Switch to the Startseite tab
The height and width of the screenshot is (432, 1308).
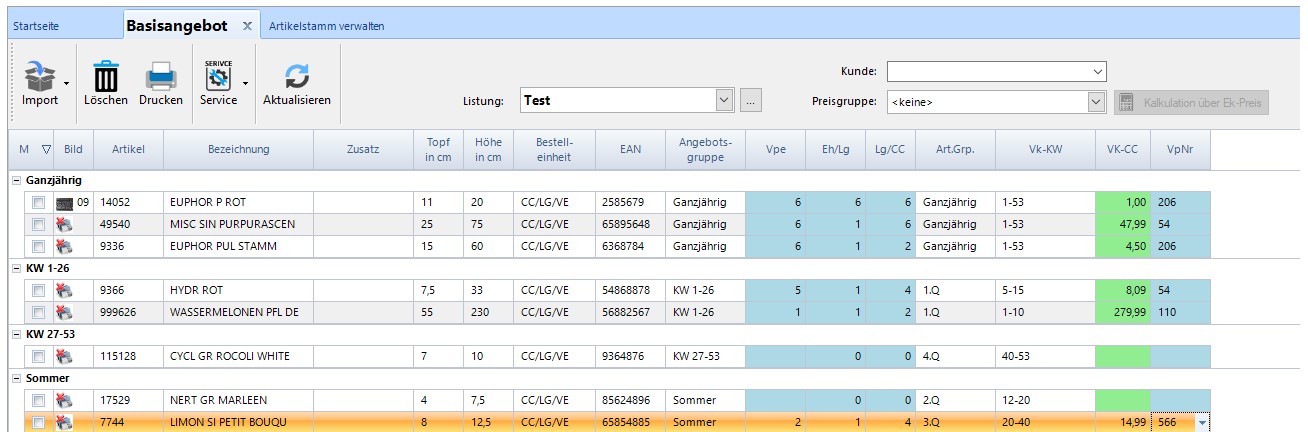[41, 26]
